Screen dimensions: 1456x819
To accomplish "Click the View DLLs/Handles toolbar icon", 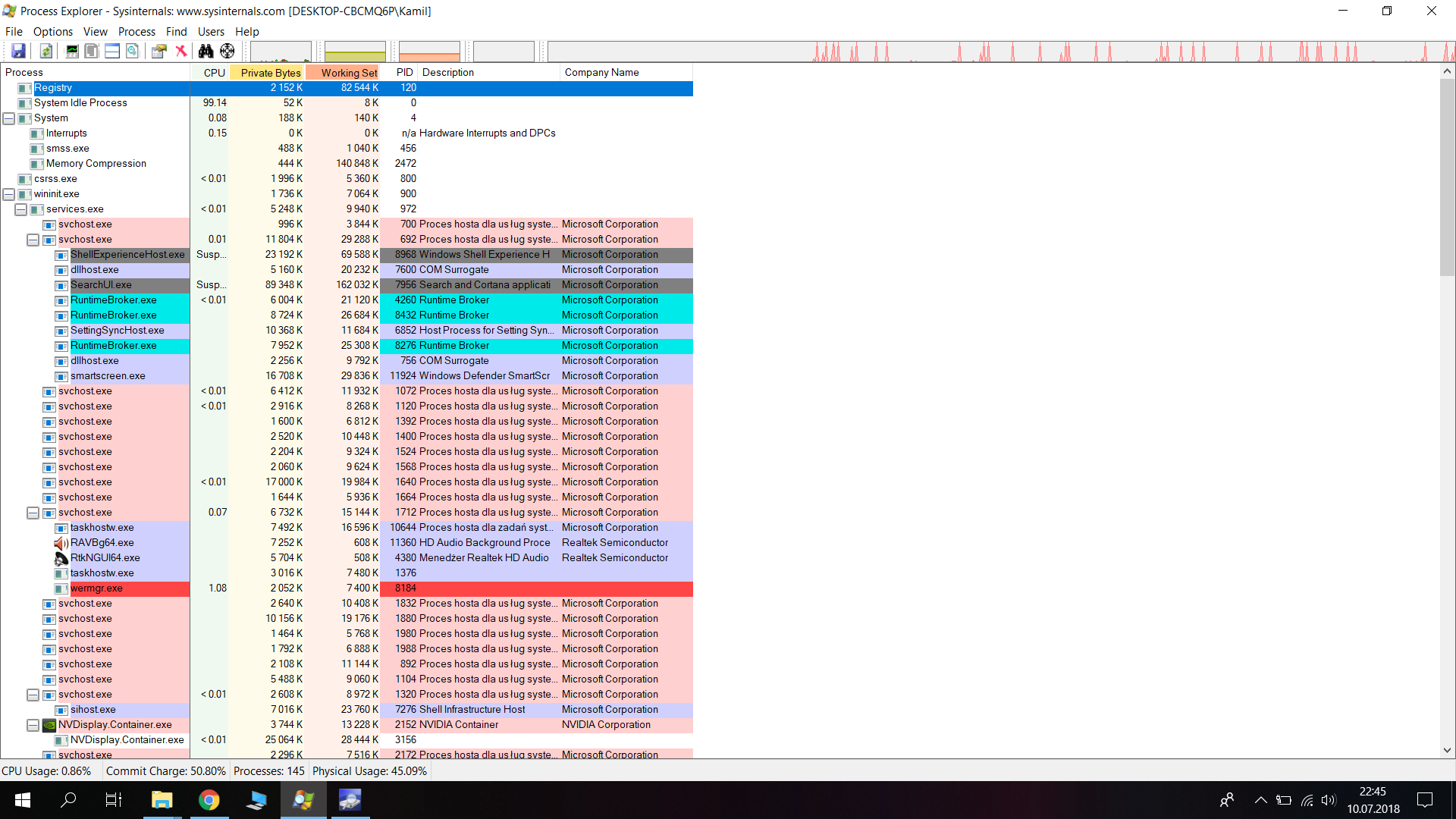I will [x=132, y=51].
